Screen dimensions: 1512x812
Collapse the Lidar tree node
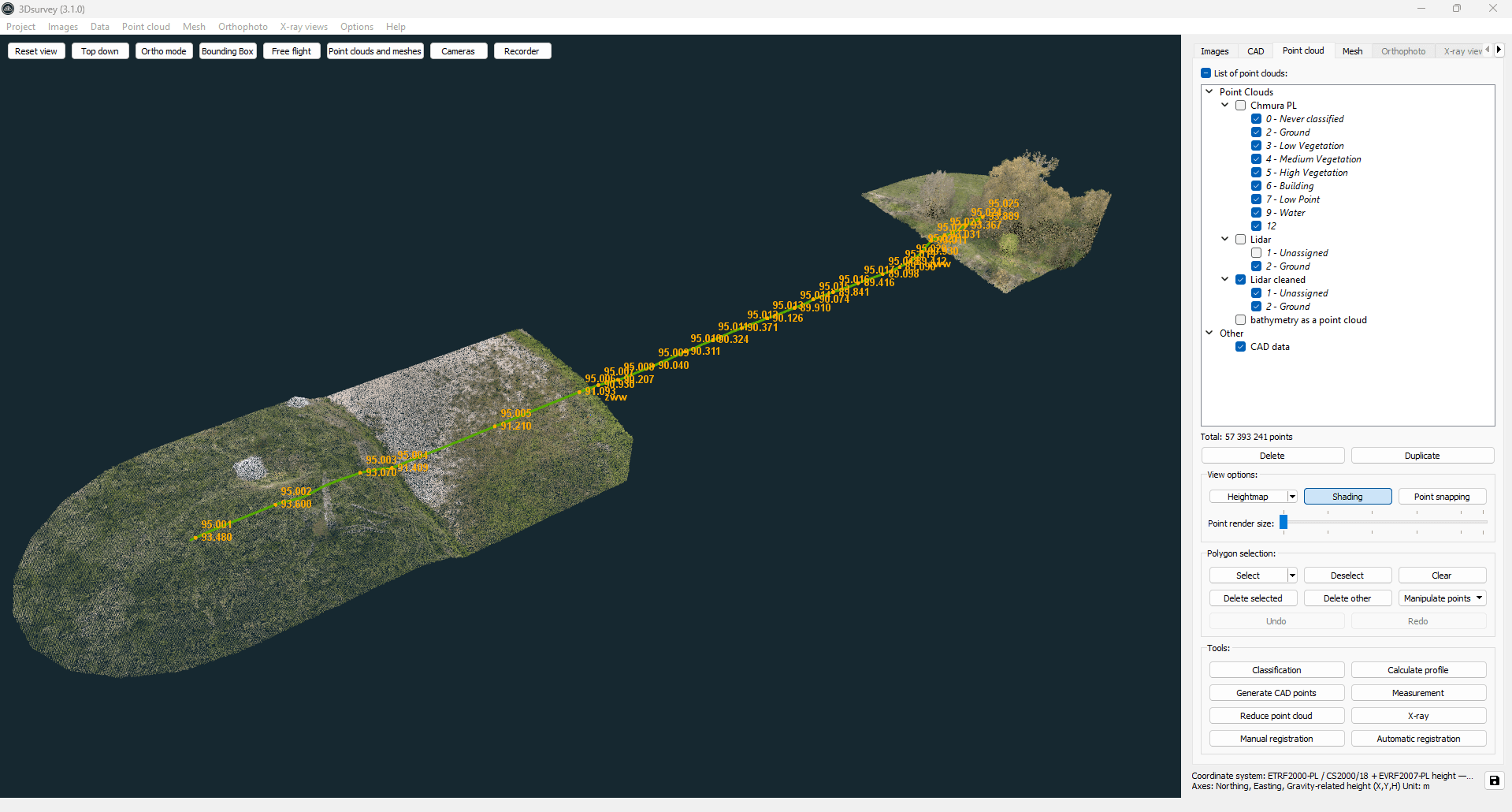pos(1225,239)
